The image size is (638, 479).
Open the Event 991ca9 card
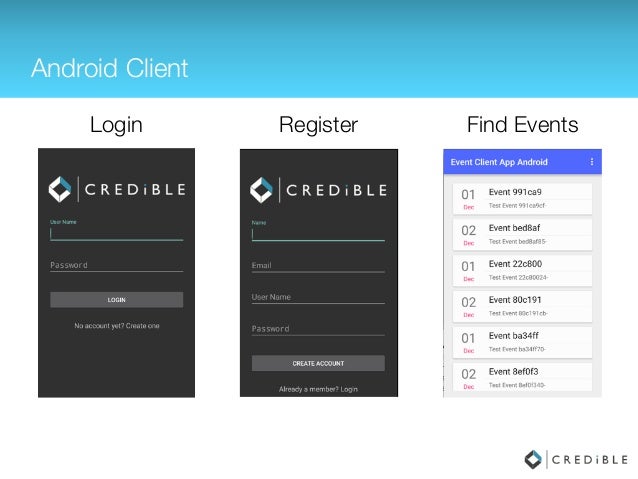point(522,199)
